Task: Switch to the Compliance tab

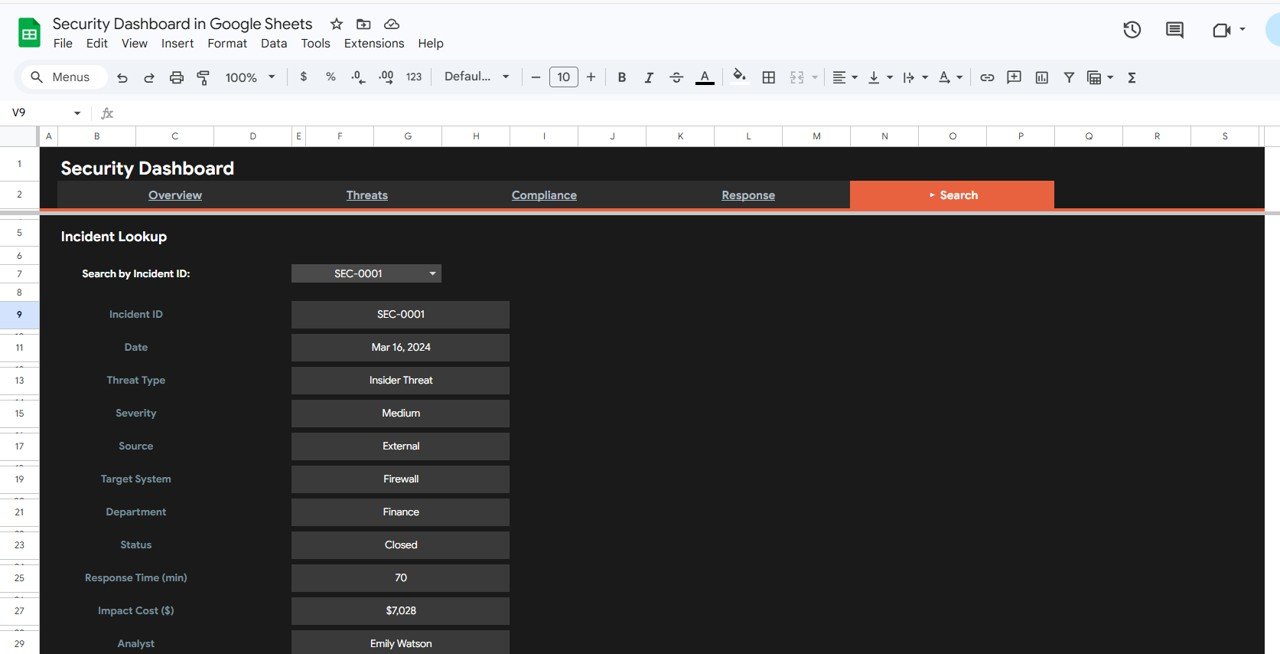Action: pos(544,195)
